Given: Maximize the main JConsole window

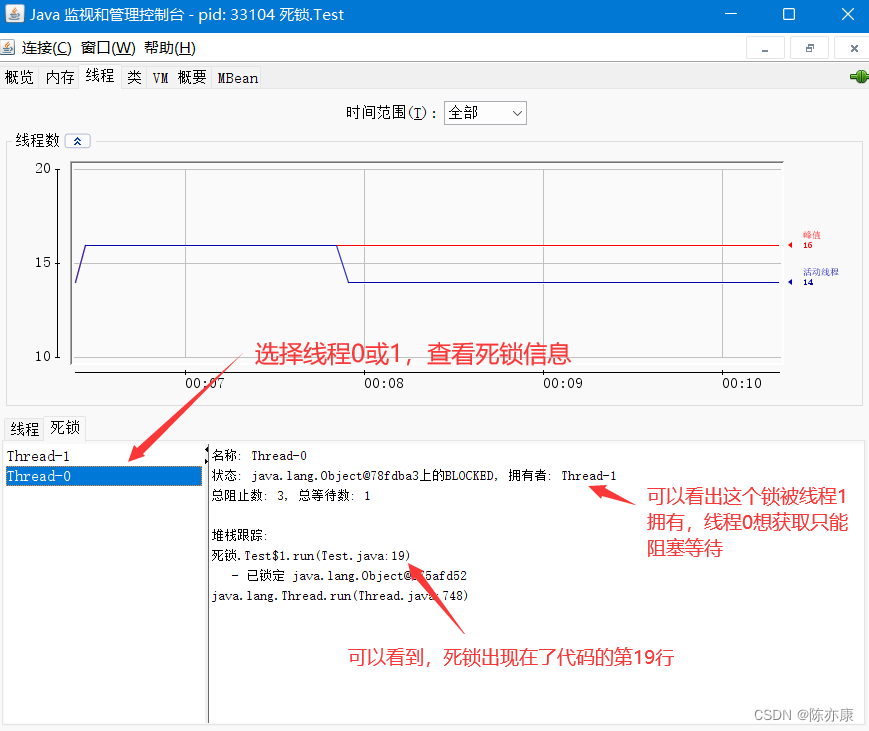Looking at the screenshot, I should point(789,14).
